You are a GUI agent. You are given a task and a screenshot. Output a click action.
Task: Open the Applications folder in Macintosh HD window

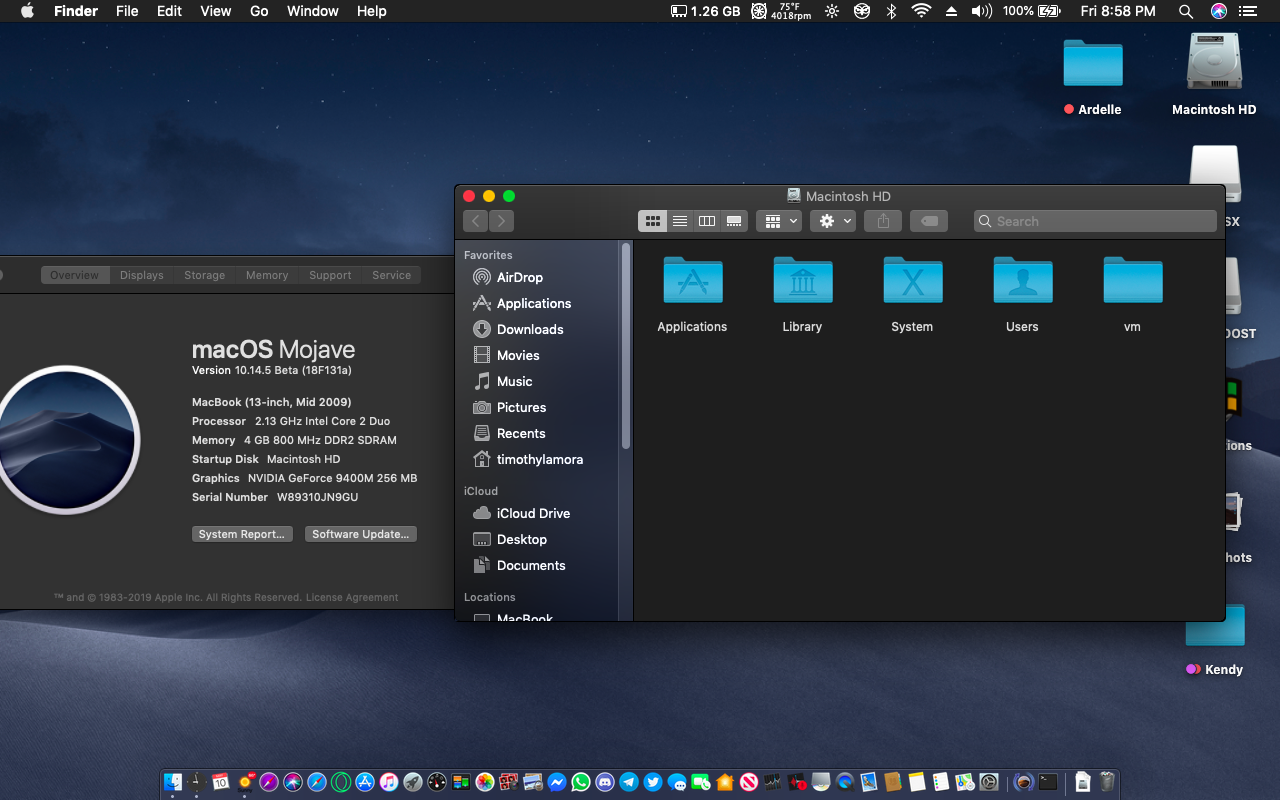coord(692,280)
